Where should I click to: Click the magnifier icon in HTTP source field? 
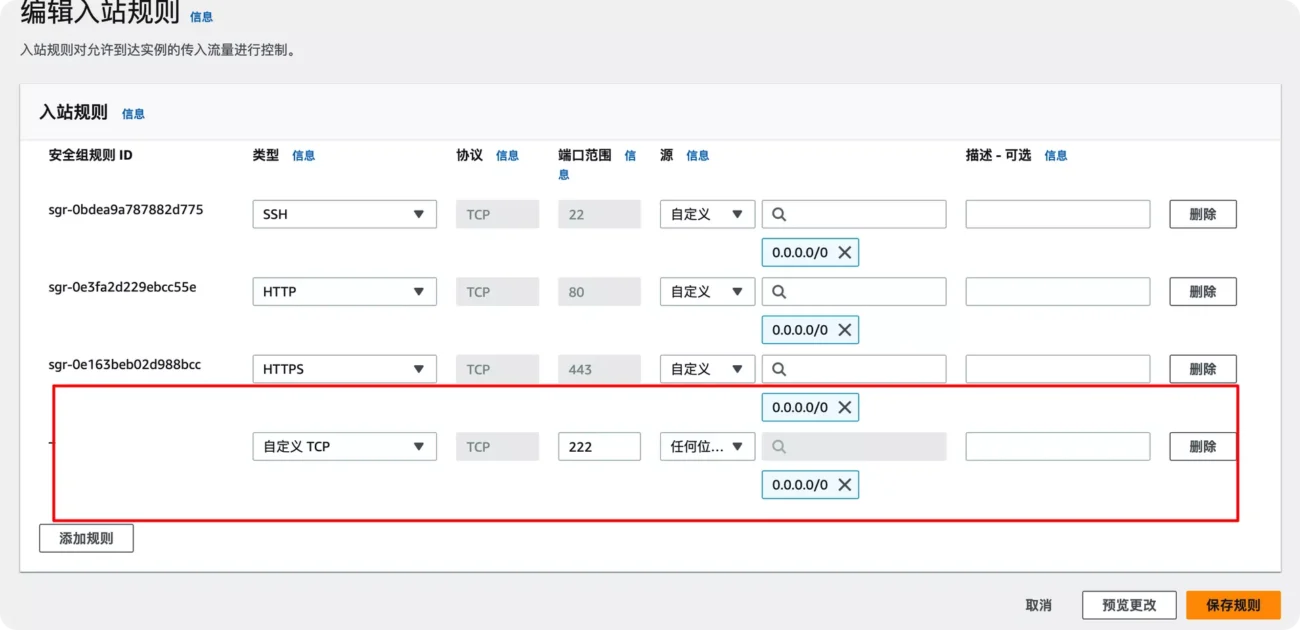(x=778, y=291)
